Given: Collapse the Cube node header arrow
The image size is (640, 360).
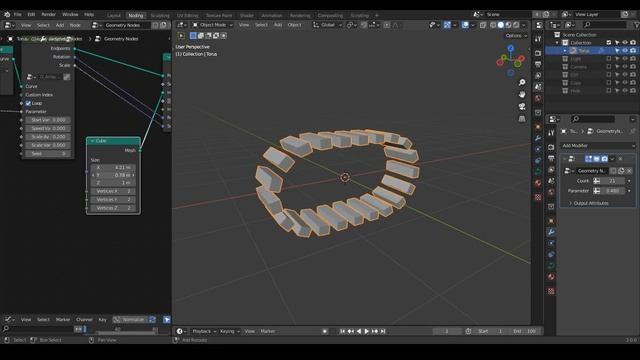Looking at the screenshot, I should pos(92,141).
